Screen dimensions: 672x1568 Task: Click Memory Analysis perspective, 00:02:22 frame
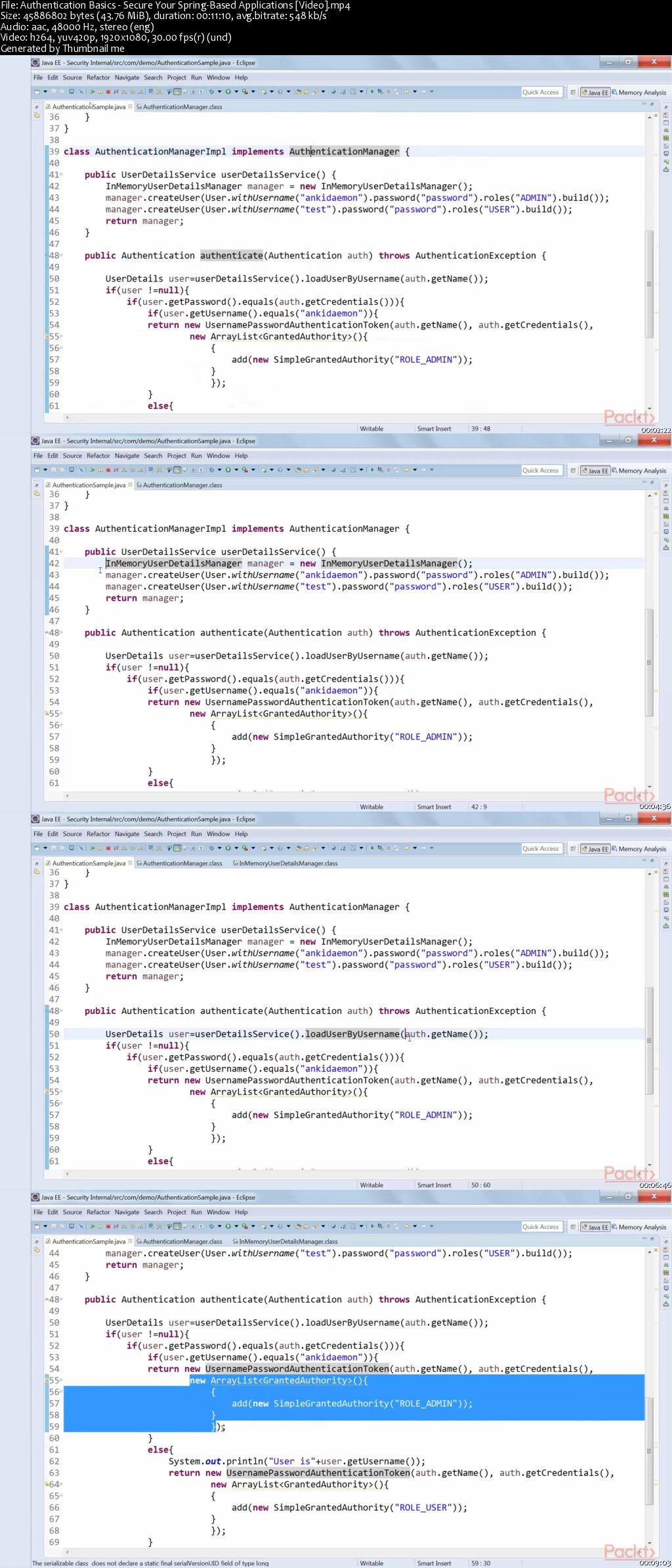(639, 93)
